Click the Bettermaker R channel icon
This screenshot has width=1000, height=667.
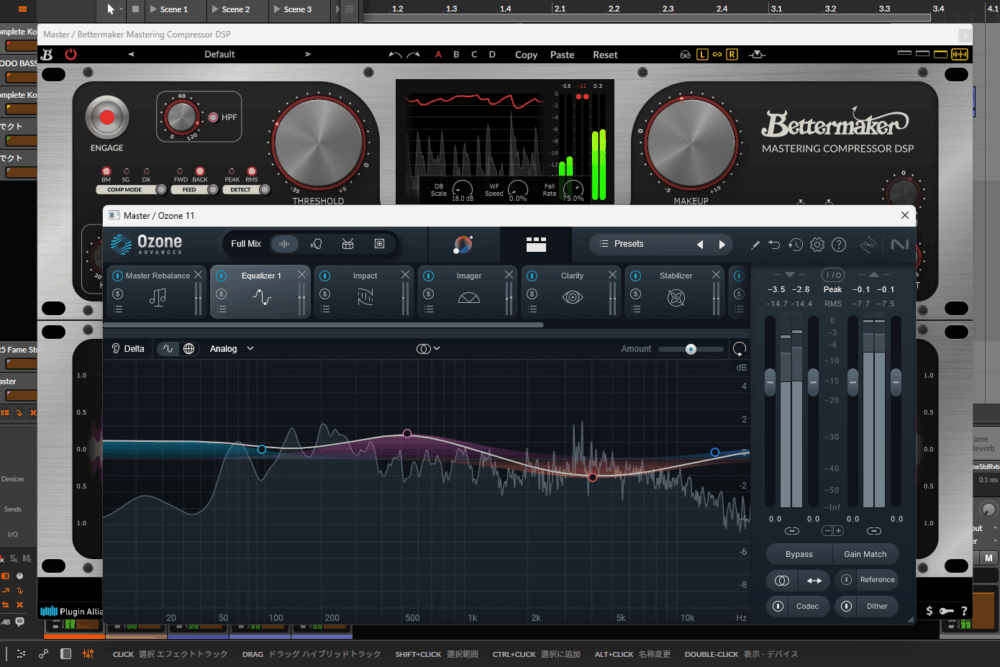732,55
